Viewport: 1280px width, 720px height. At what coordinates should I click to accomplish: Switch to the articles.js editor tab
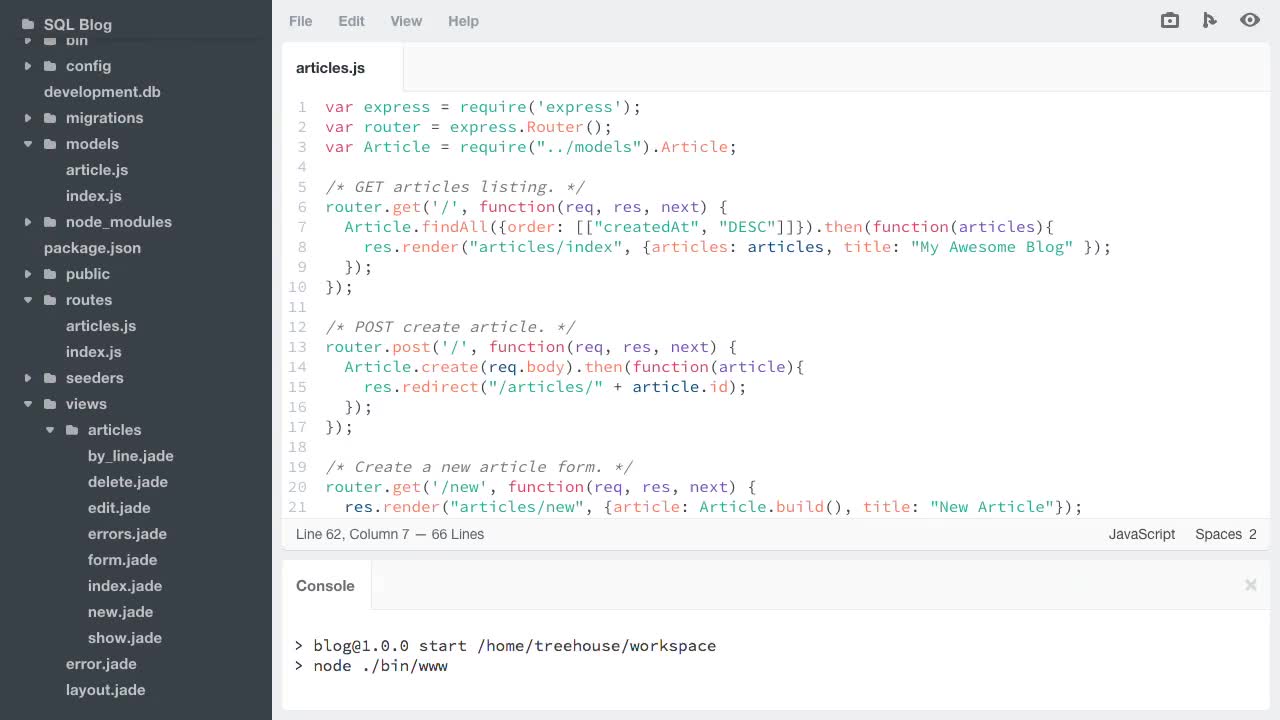(x=330, y=68)
